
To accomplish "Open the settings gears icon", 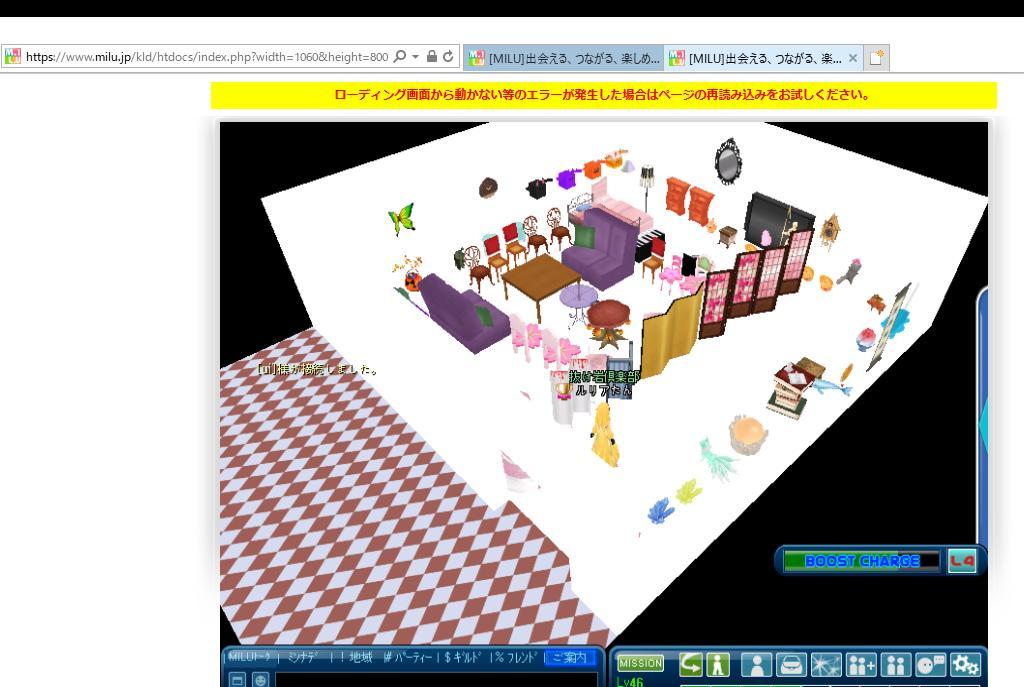I will [x=965, y=665].
